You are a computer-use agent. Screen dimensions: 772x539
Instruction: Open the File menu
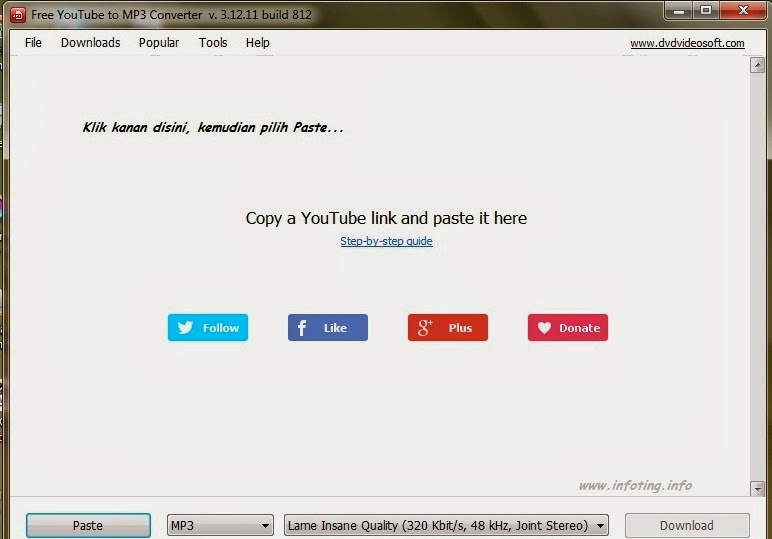click(x=33, y=43)
